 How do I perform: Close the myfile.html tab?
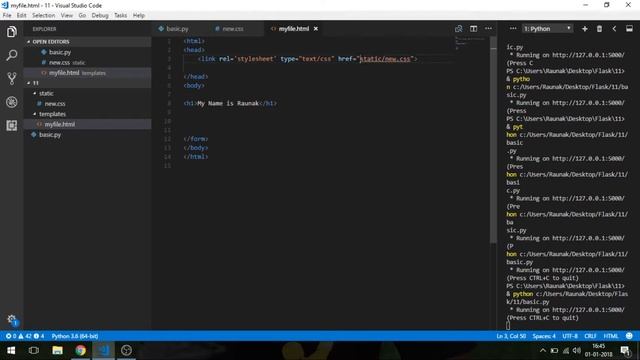pos(316,29)
